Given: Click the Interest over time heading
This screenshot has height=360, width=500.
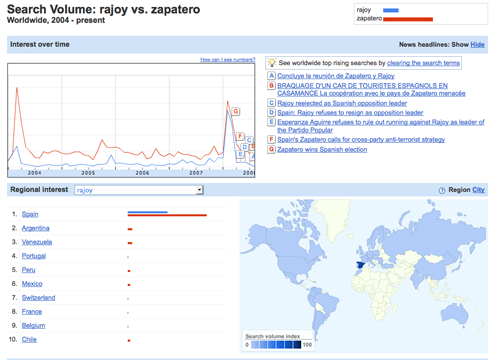Looking at the screenshot, I should coord(40,44).
